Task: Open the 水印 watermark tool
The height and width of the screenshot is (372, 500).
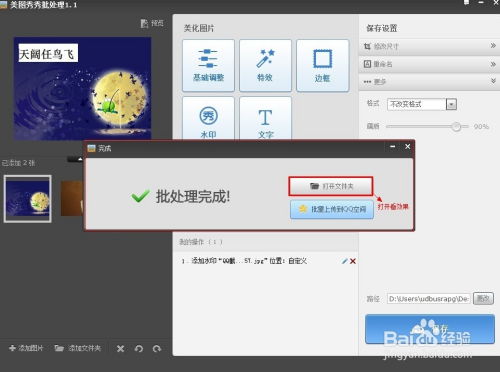Action: pyautogui.click(x=208, y=118)
